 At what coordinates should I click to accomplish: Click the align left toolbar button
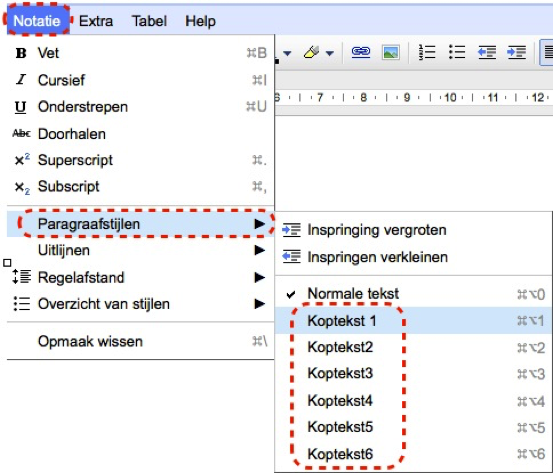(547, 53)
